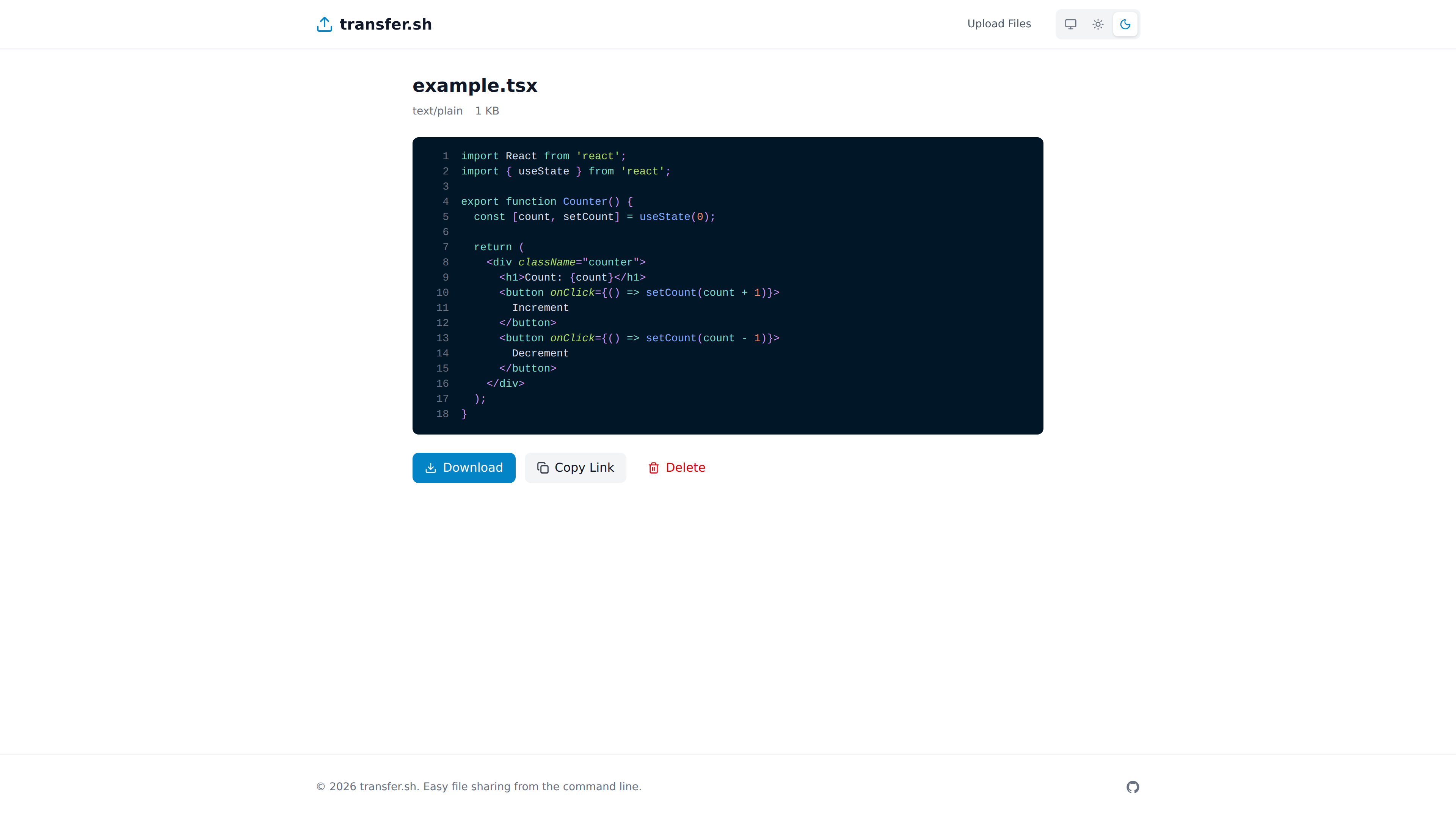Click the copy icon inside the Copy Link button
Image resolution: width=1456 pixels, height=819 pixels.
pyautogui.click(x=543, y=468)
